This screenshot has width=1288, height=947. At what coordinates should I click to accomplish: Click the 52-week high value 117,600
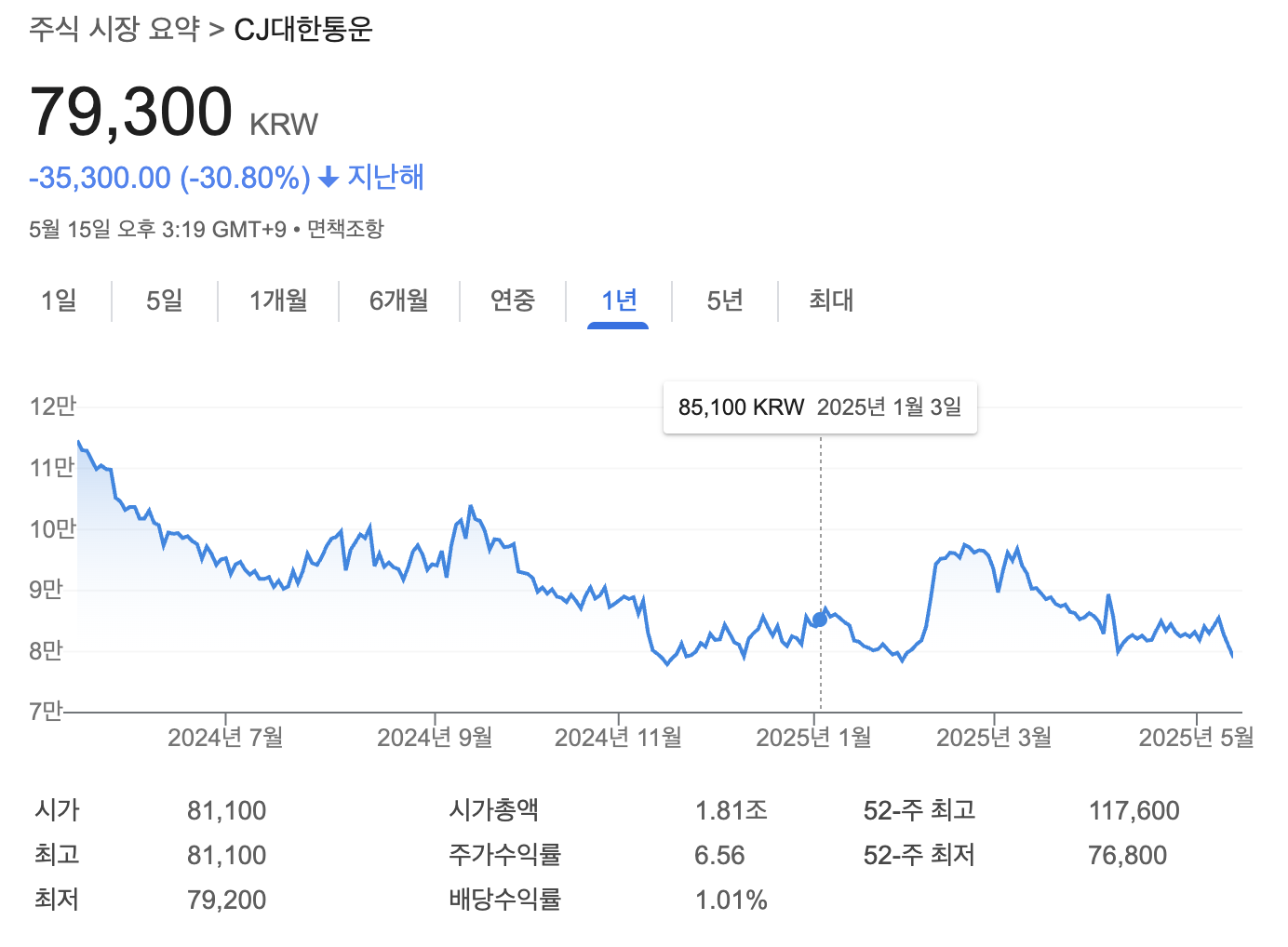point(1134,810)
